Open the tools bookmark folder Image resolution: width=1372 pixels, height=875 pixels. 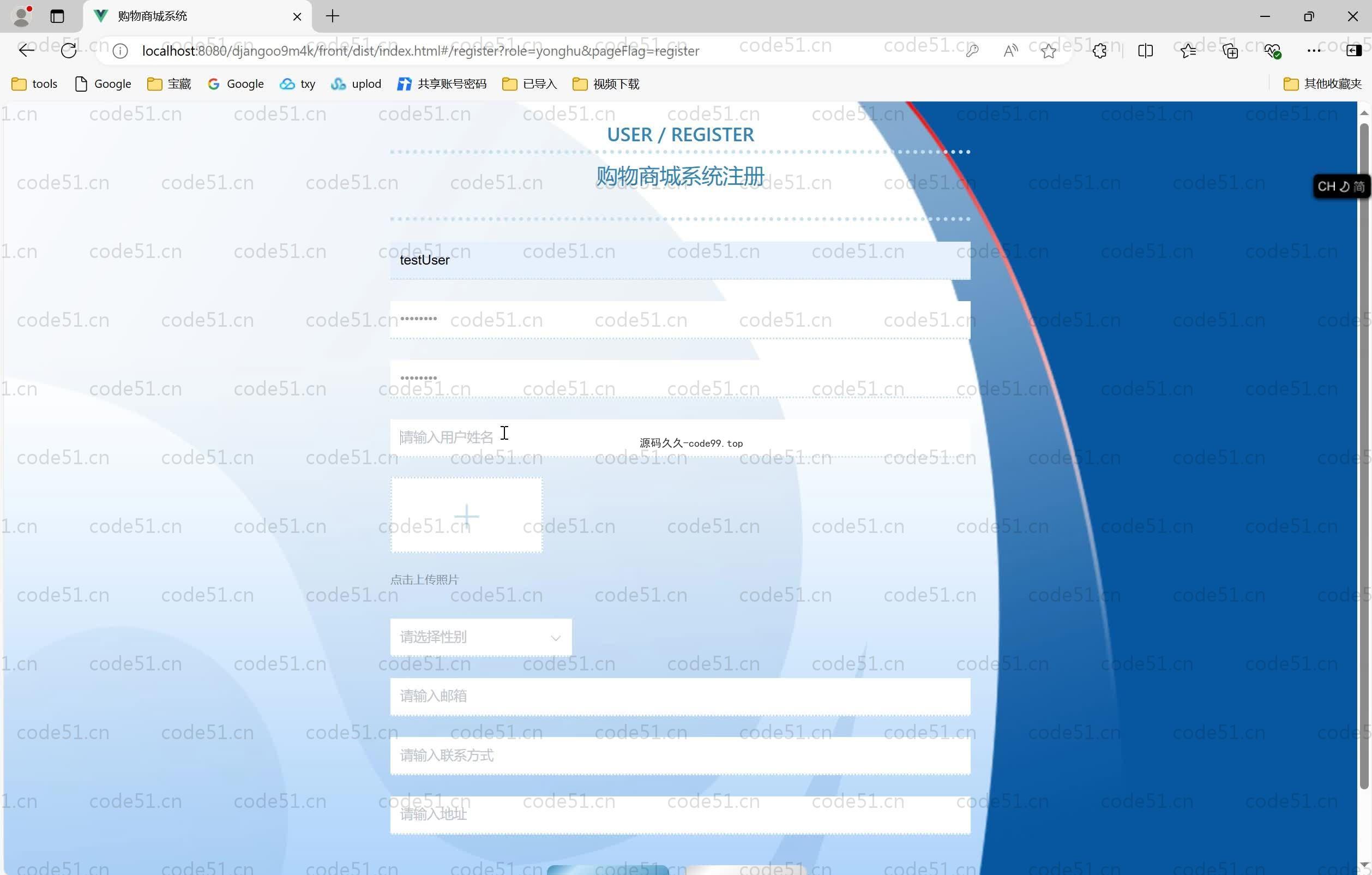[35, 84]
